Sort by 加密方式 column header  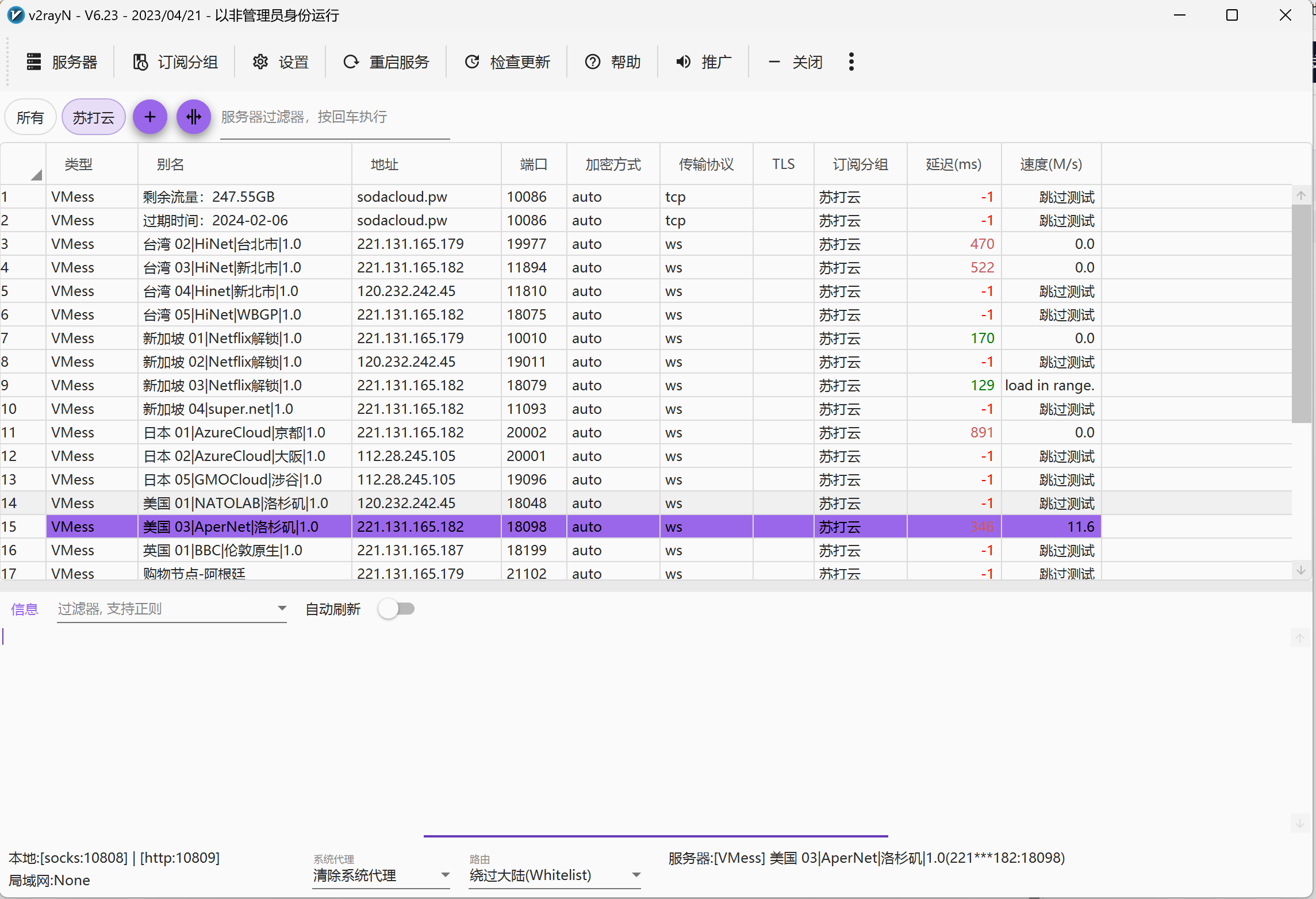click(x=613, y=164)
